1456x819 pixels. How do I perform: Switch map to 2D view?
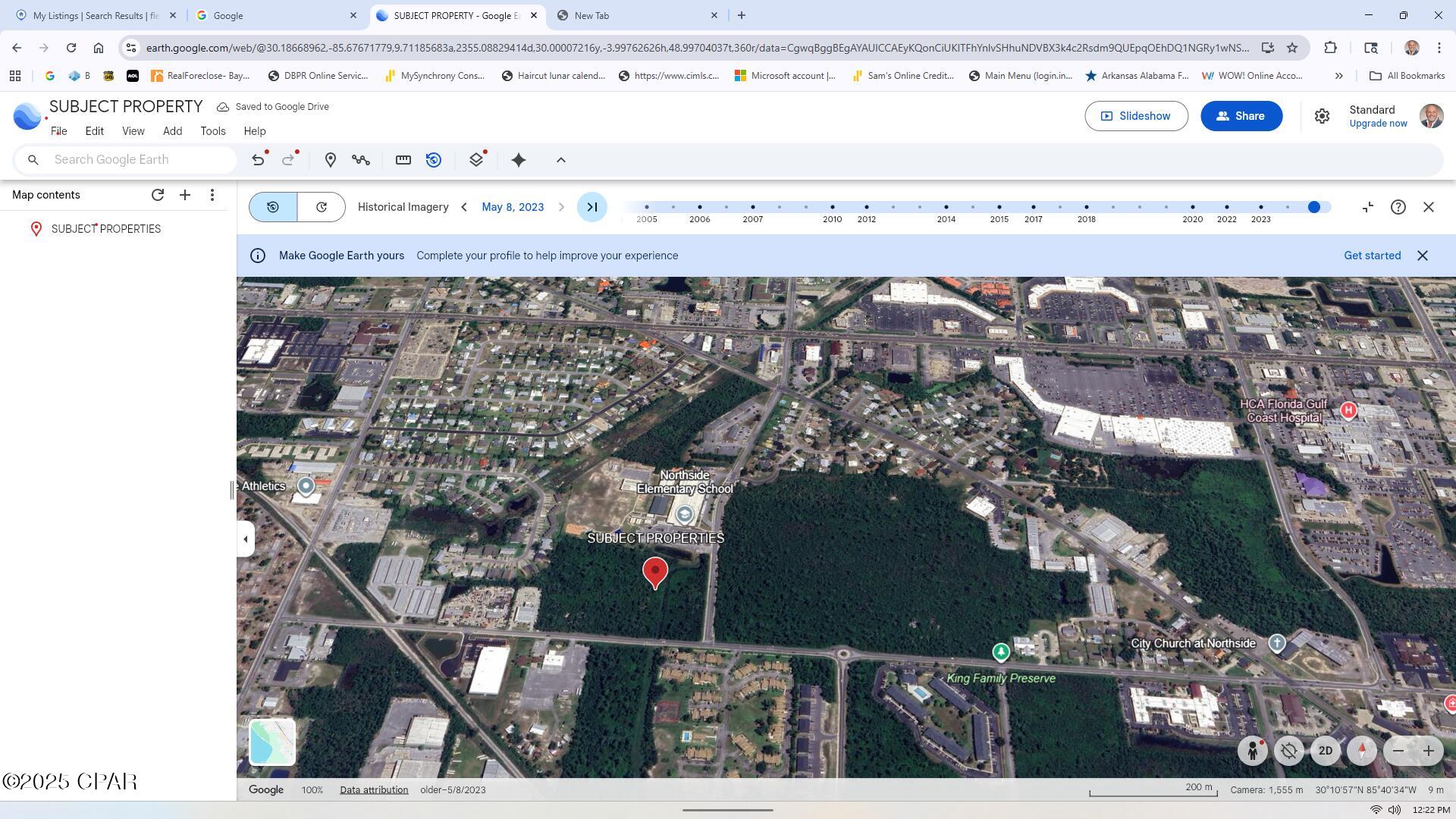[x=1326, y=751]
